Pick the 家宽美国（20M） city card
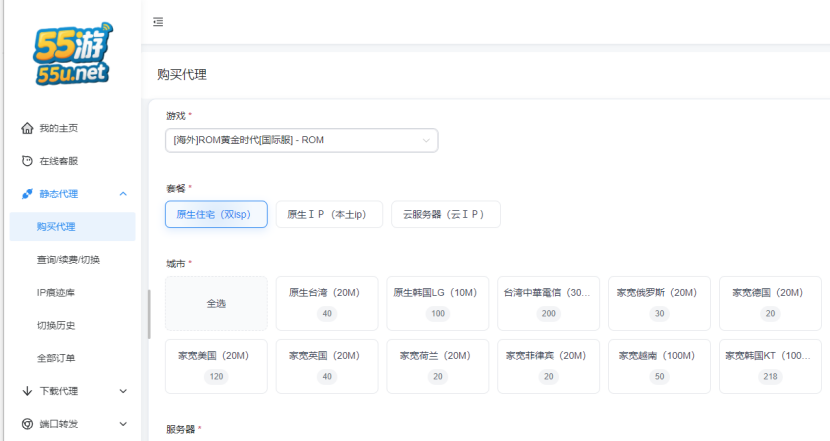 (216, 365)
